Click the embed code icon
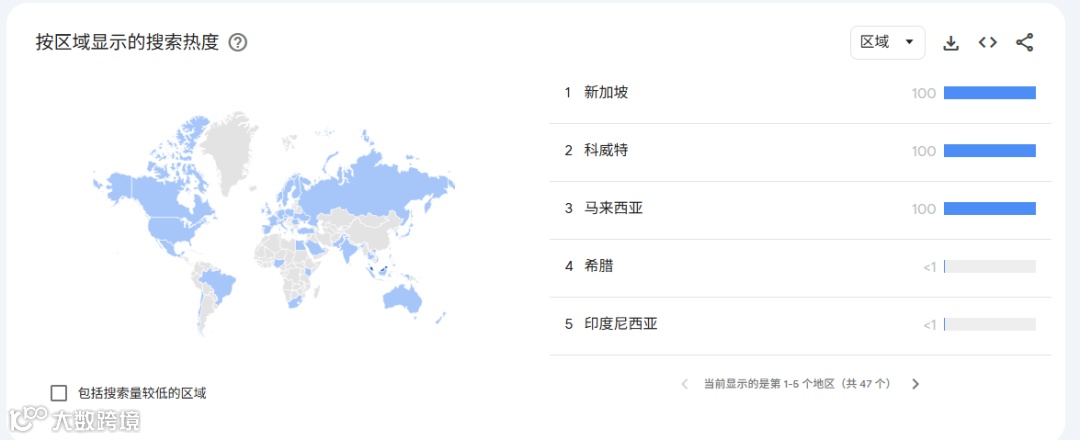The image size is (1080, 440). click(x=988, y=42)
